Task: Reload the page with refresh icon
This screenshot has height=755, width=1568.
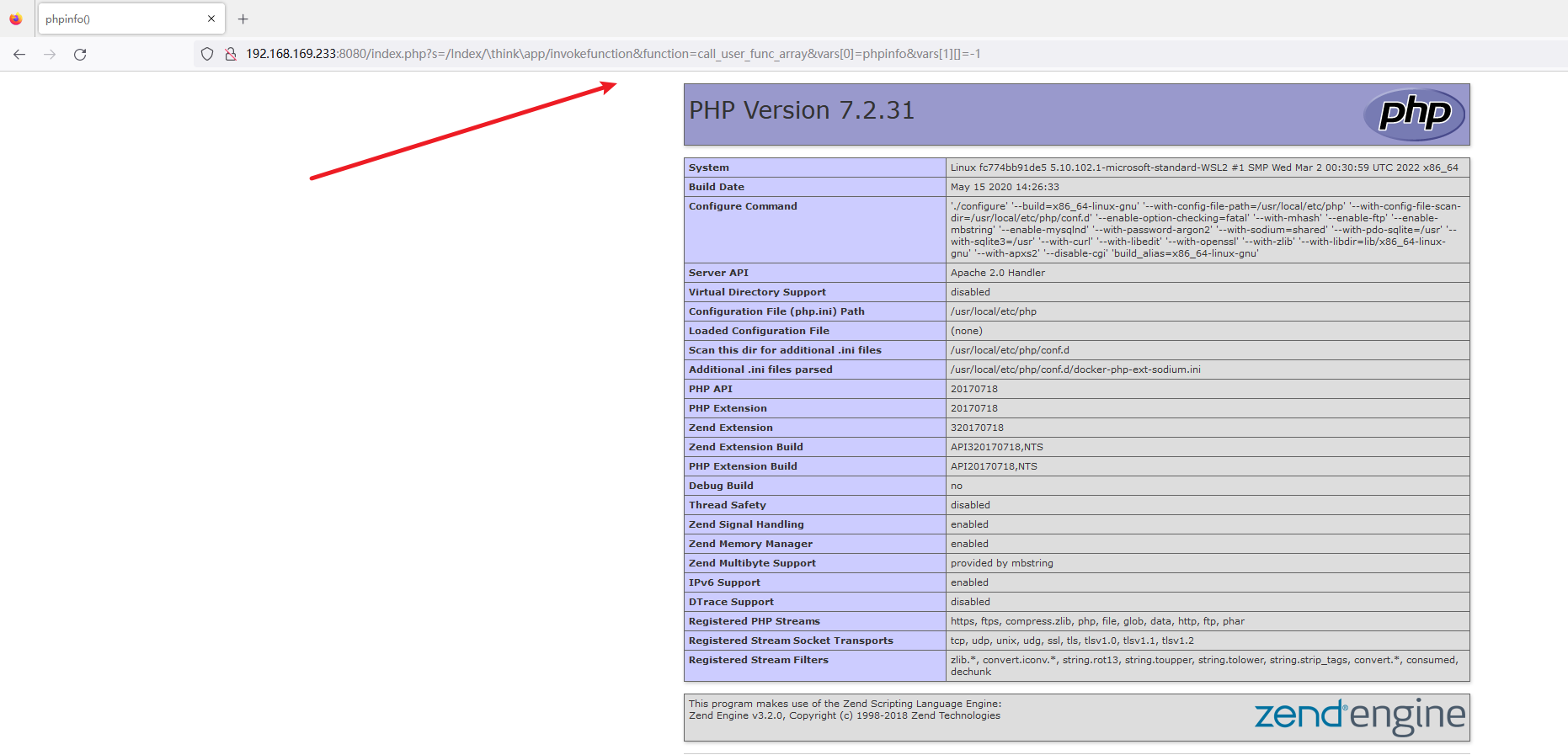Action: pyautogui.click(x=80, y=54)
